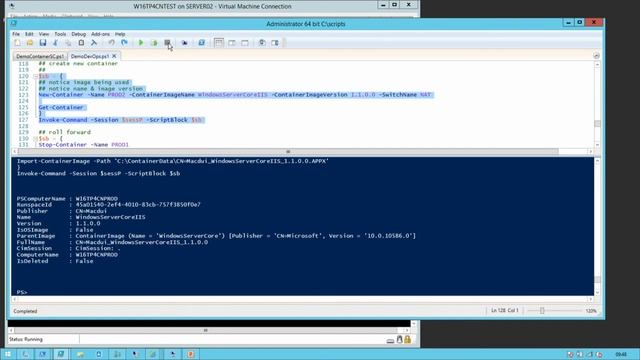Show script pane on top layout icon
The height and width of the screenshot is (360, 640).
tap(219, 43)
